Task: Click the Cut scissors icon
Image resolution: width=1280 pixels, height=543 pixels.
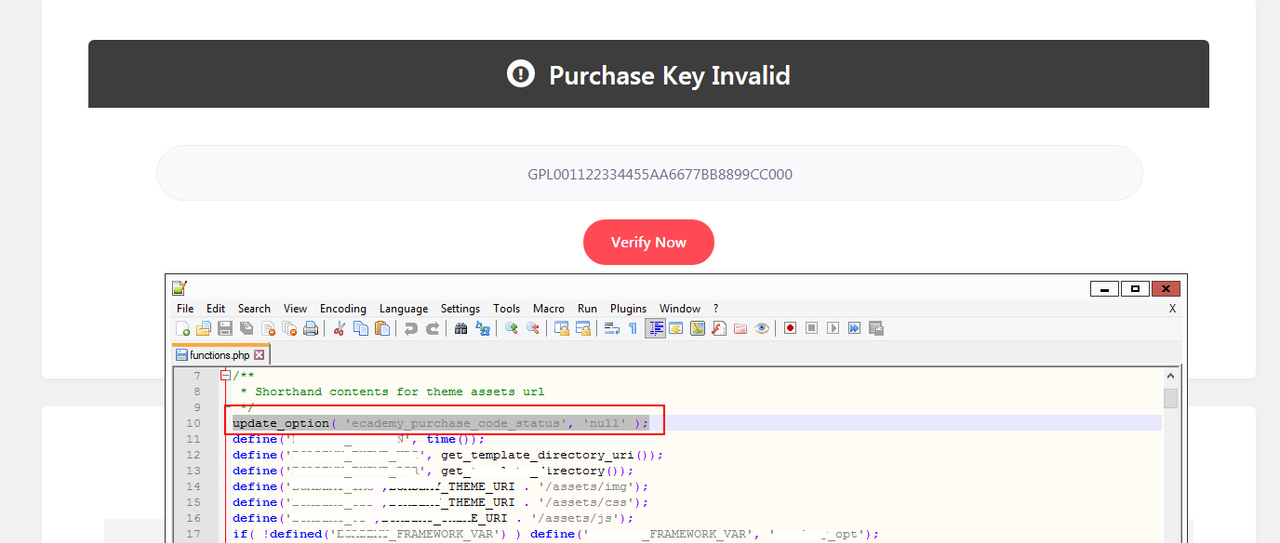Action: [x=339, y=328]
